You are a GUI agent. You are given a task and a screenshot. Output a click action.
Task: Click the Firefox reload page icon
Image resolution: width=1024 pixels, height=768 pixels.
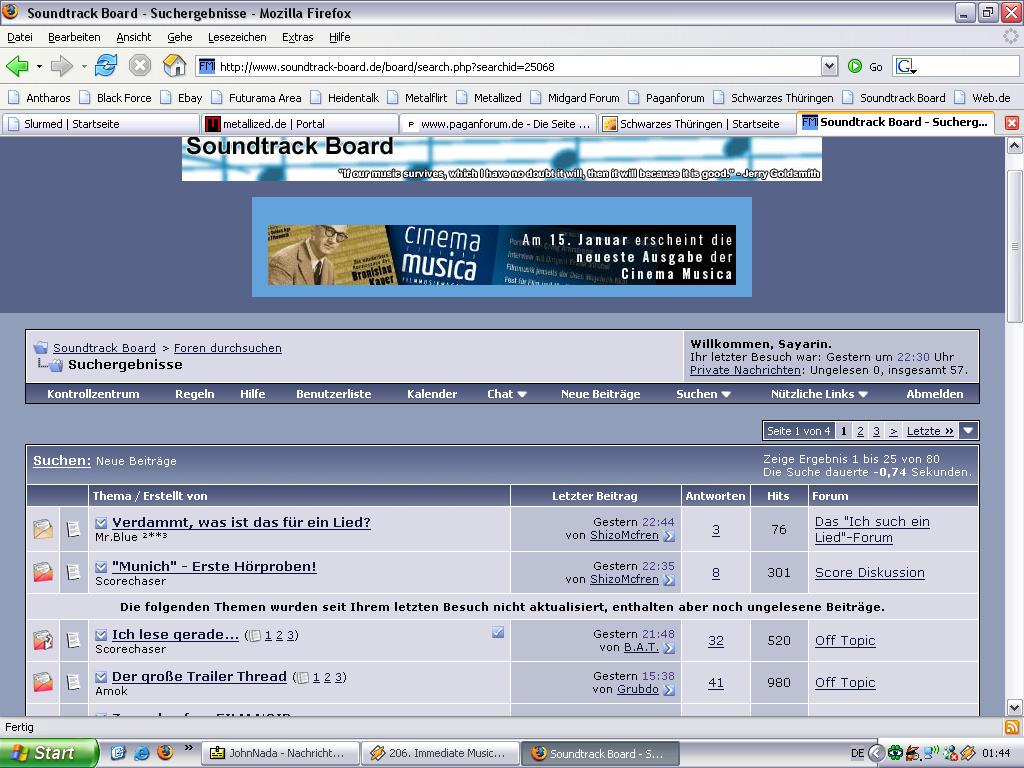[x=106, y=66]
